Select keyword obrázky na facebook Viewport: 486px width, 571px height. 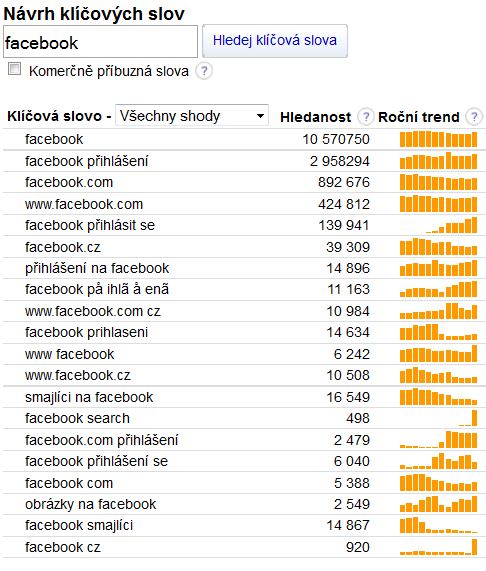(x=91, y=504)
